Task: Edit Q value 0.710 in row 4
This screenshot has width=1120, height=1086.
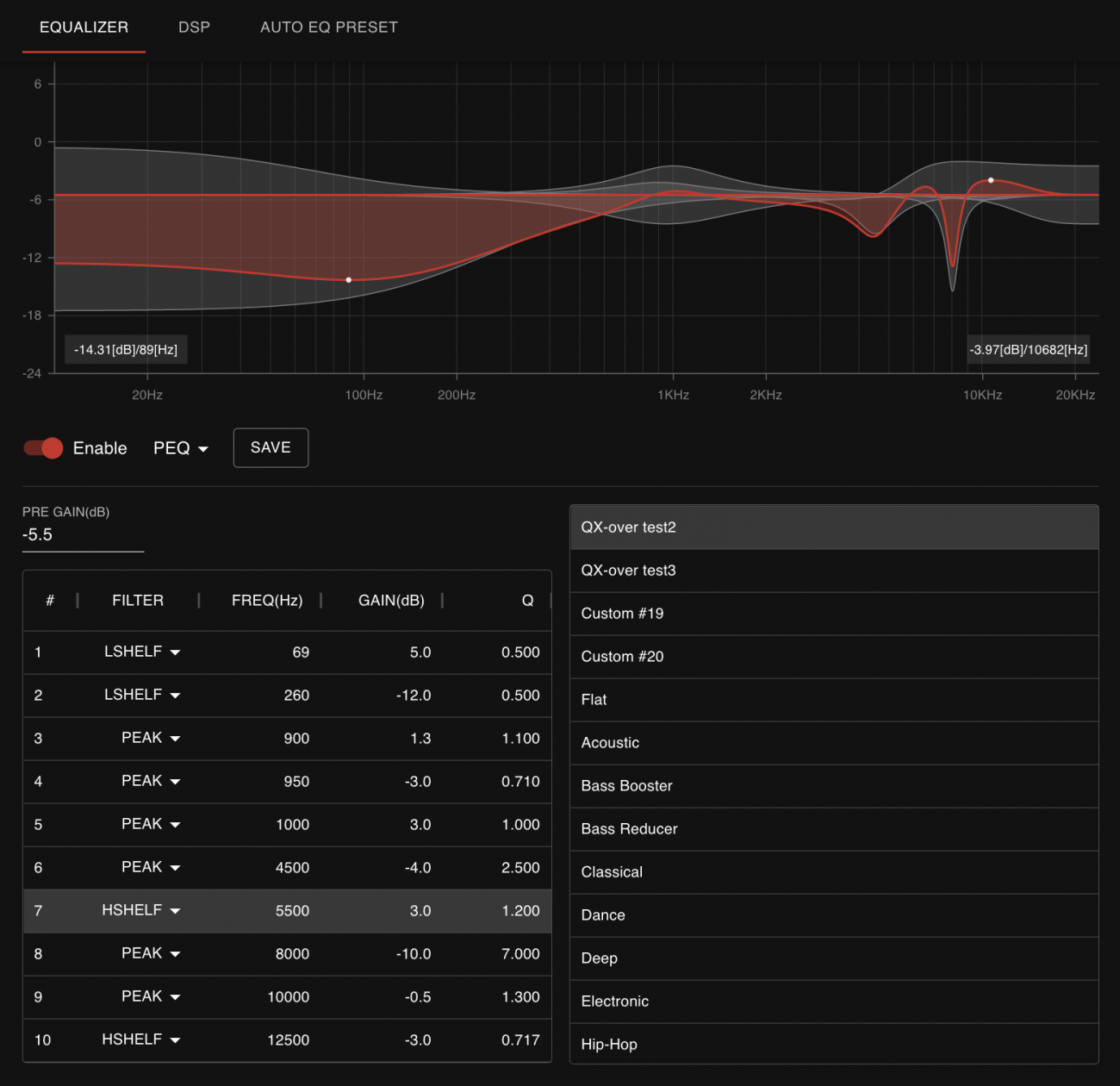Action: coord(520,782)
